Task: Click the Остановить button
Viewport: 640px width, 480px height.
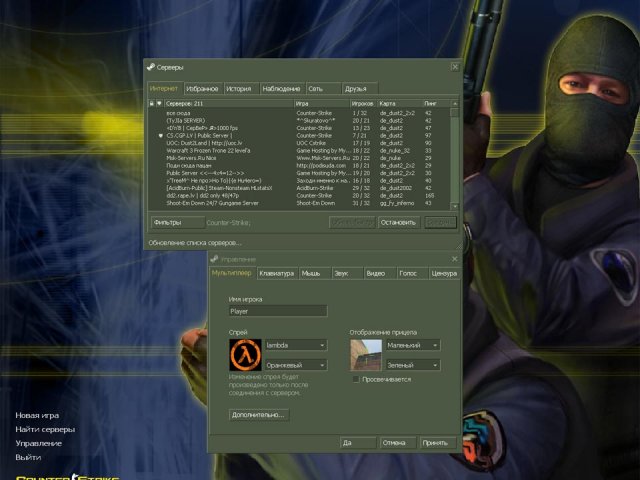Action: (398, 222)
